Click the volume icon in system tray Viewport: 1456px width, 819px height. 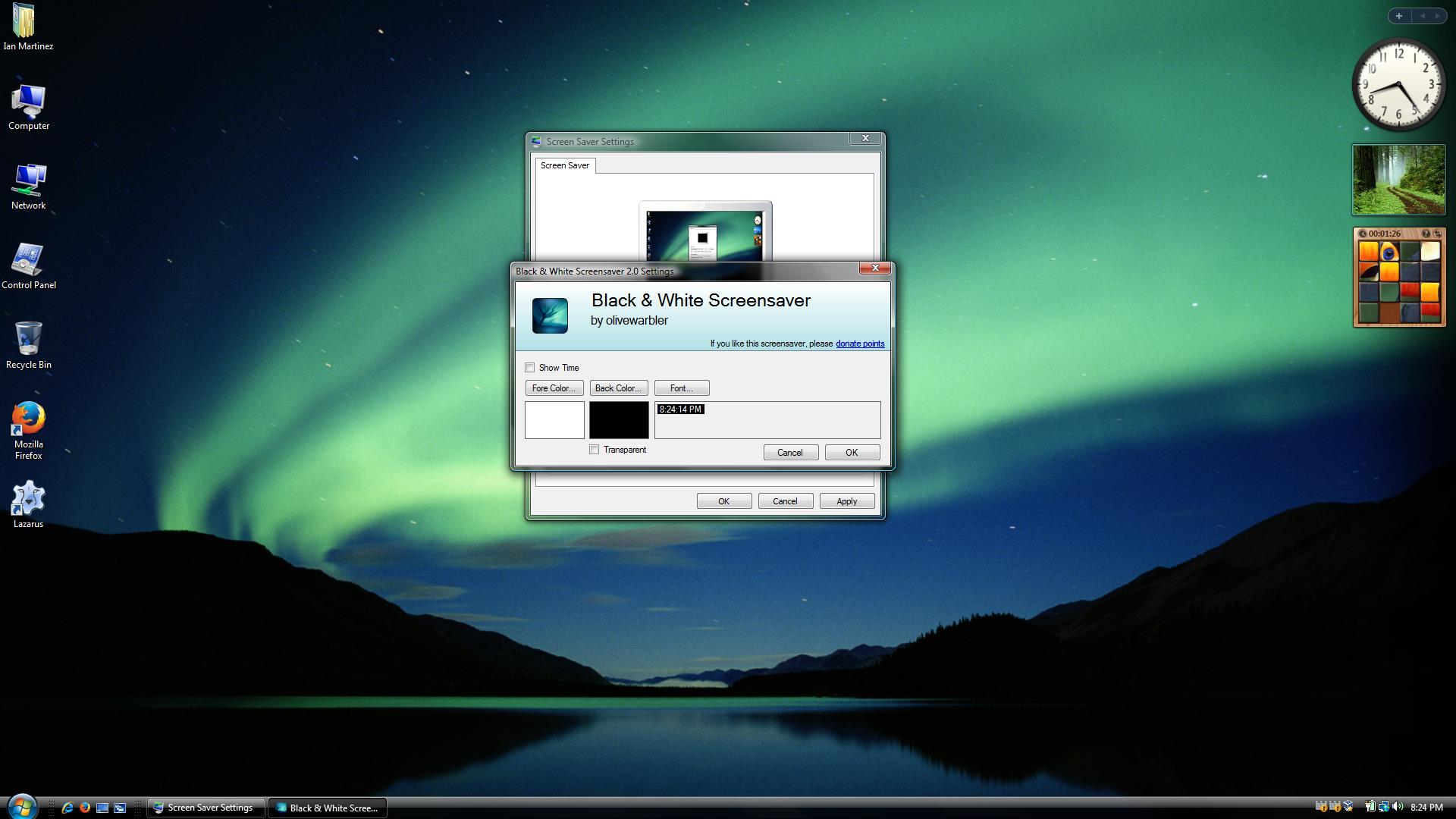click(x=1398, y=807)
